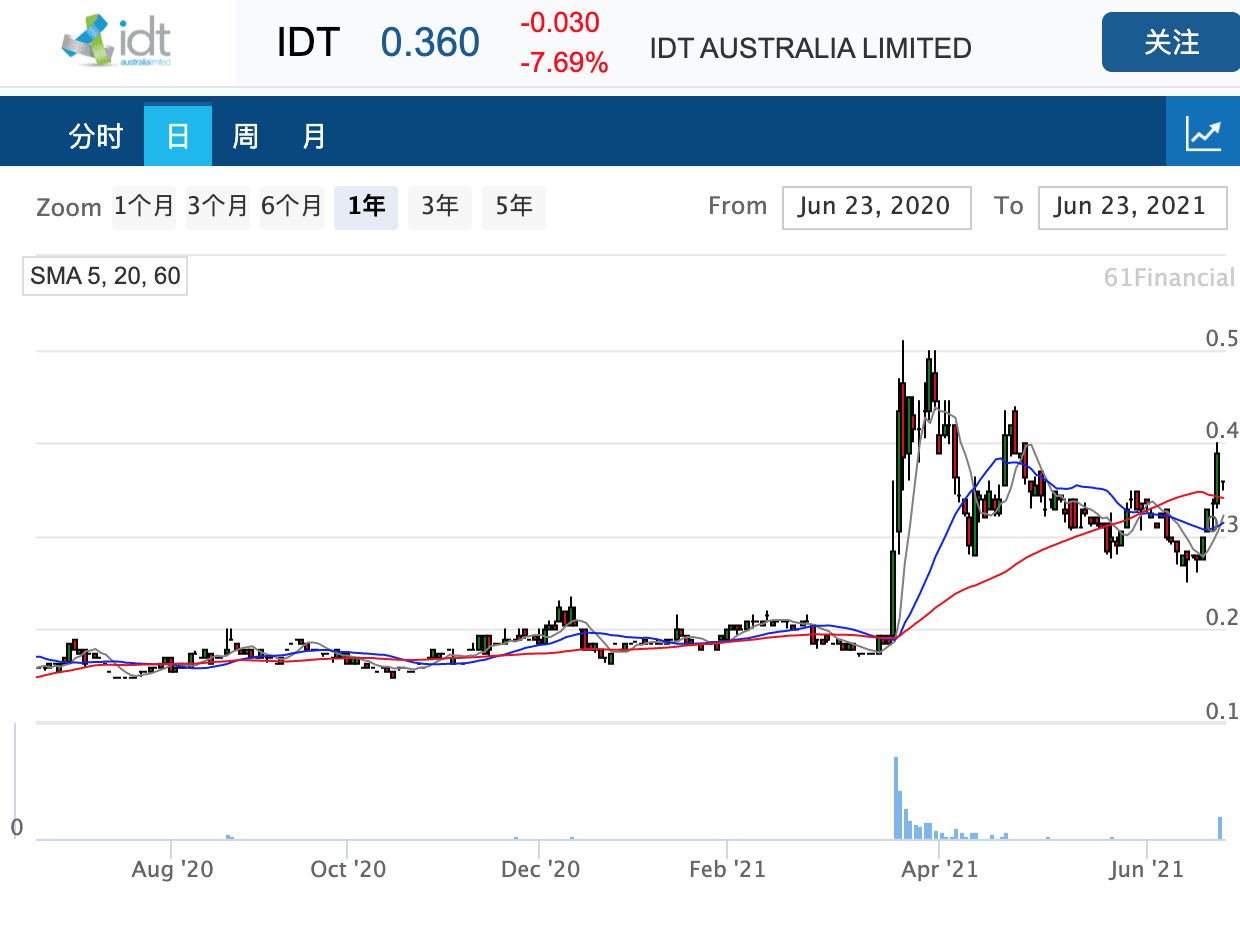Click the 0.2 price axis label

click(x=1222, y=618)
